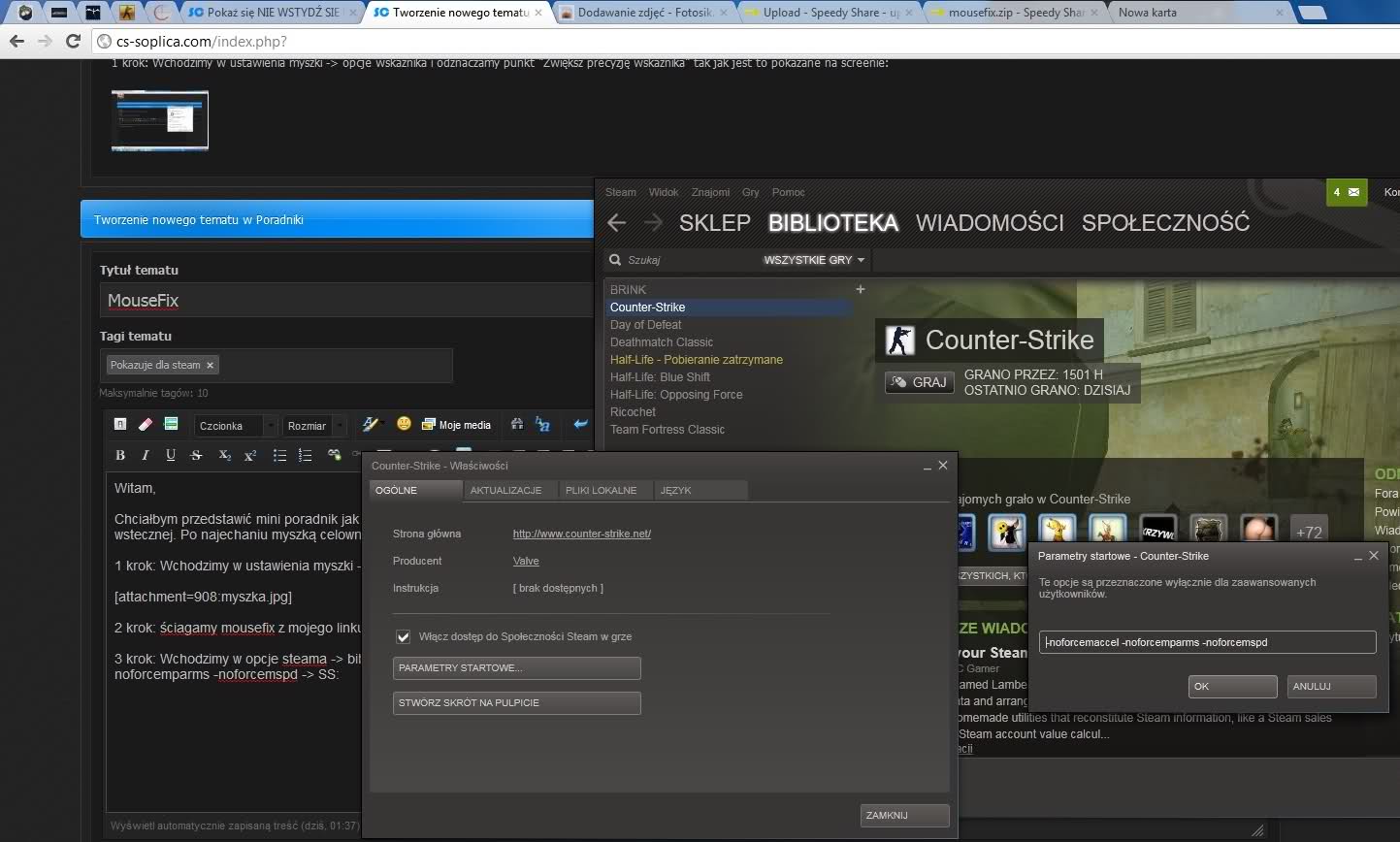Click the Steam library Szukaj search field
This screenshot has height=842, width=1400.
point(681,260)
